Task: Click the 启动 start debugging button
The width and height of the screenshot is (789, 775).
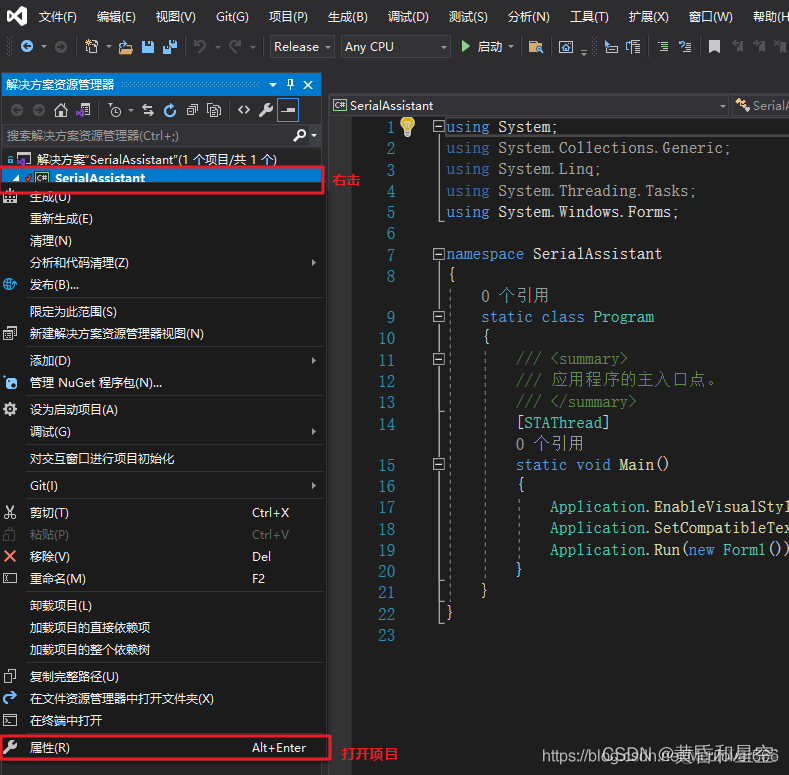Action: click(482, 47)
